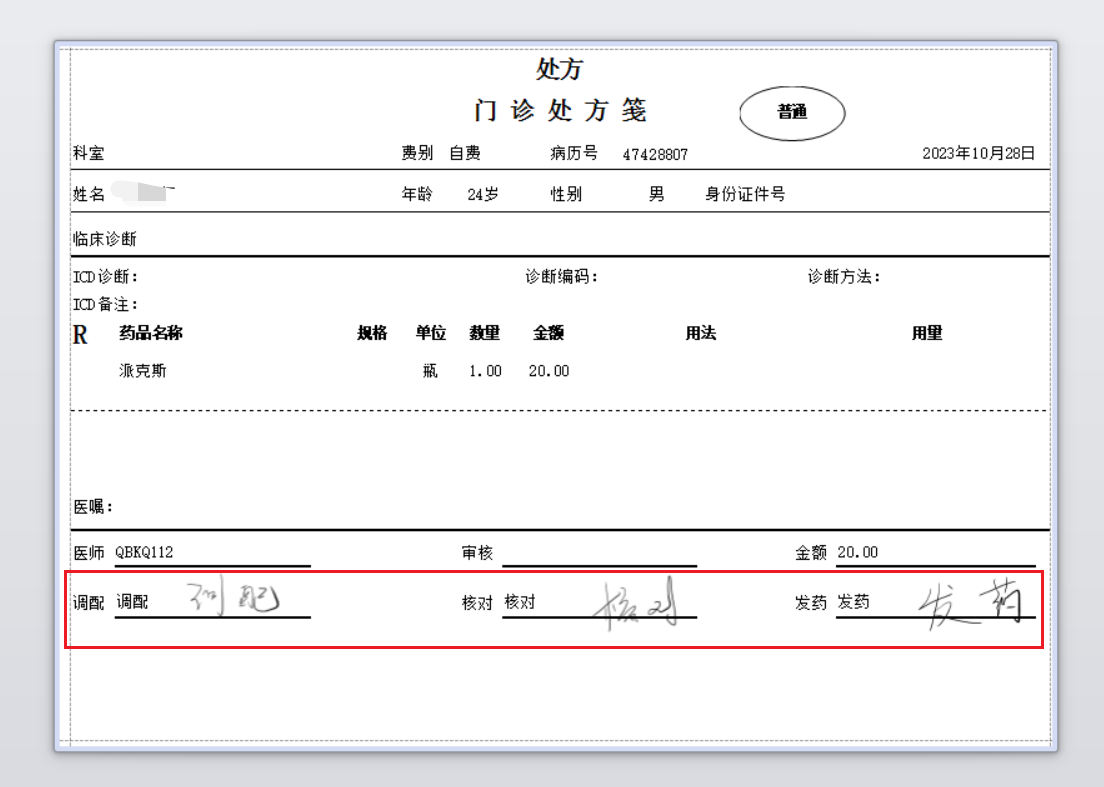
Task: Select the total 20.00 next to 金额 label
Action: 858,553
